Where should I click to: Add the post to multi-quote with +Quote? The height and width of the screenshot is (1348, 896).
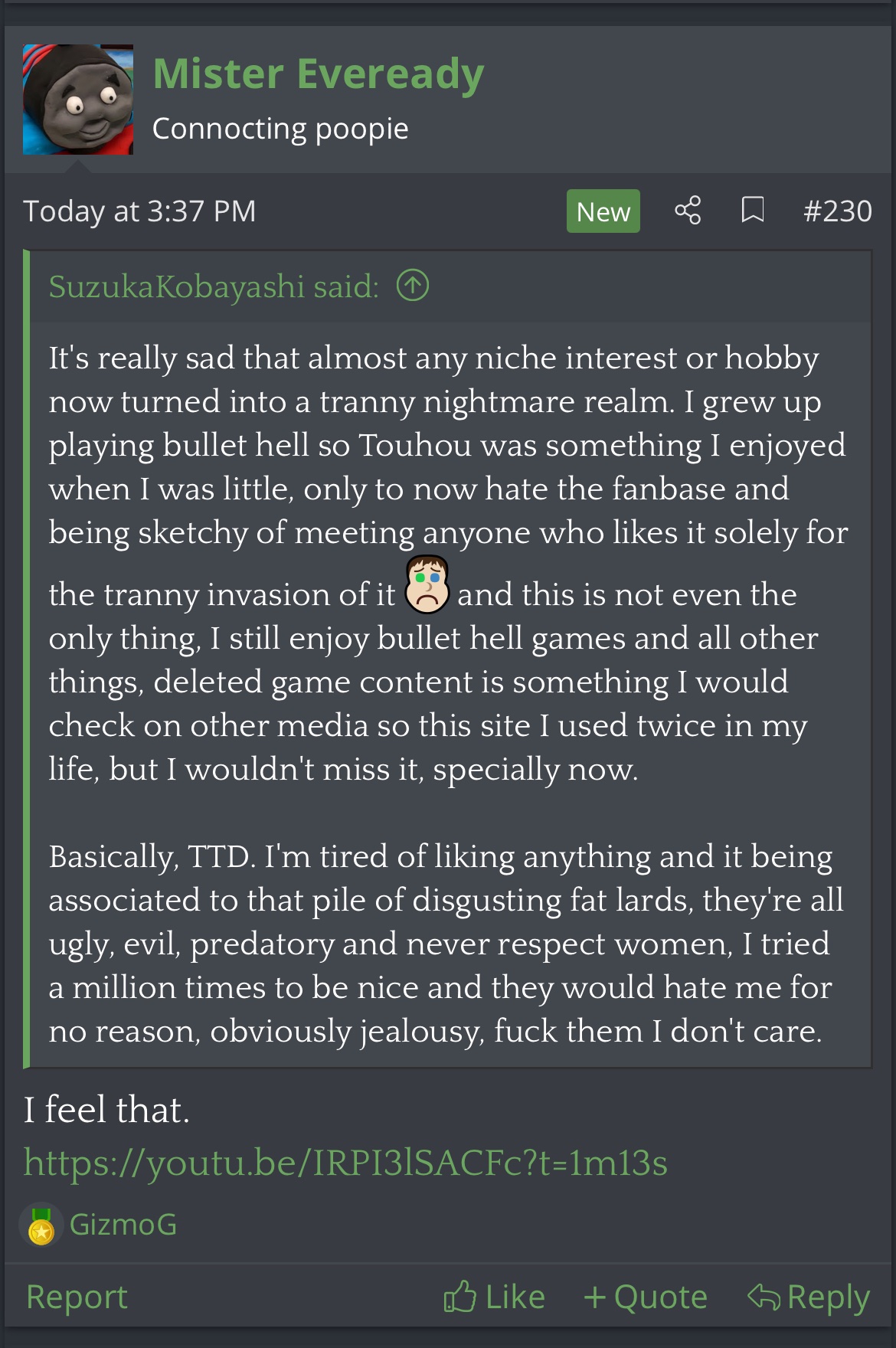pyautogui.click(x=645, y=1297)
